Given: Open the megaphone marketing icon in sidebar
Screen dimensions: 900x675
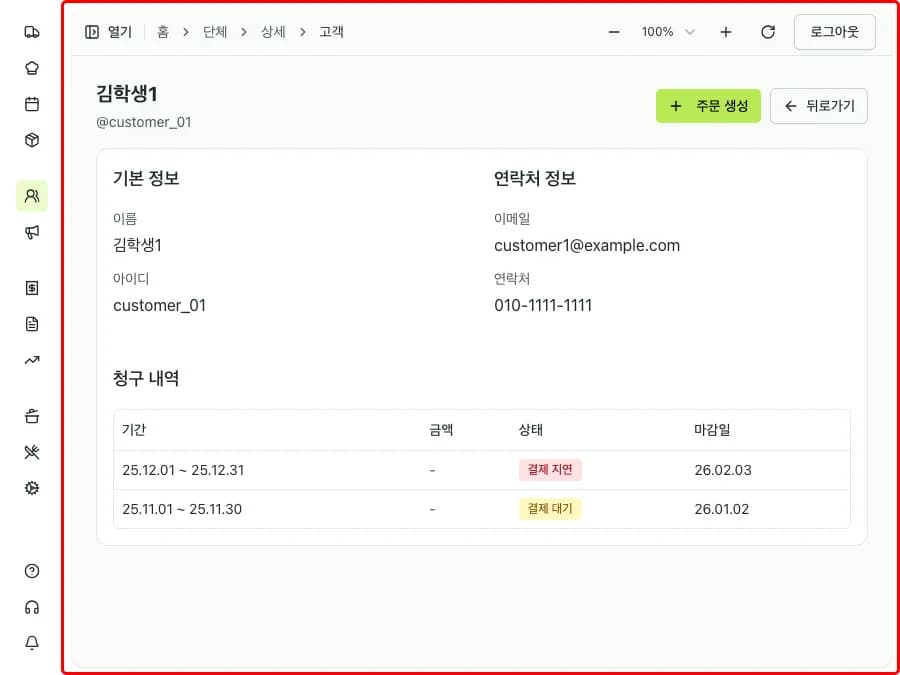Looking at the screenshot, I should tap(31, 231).
